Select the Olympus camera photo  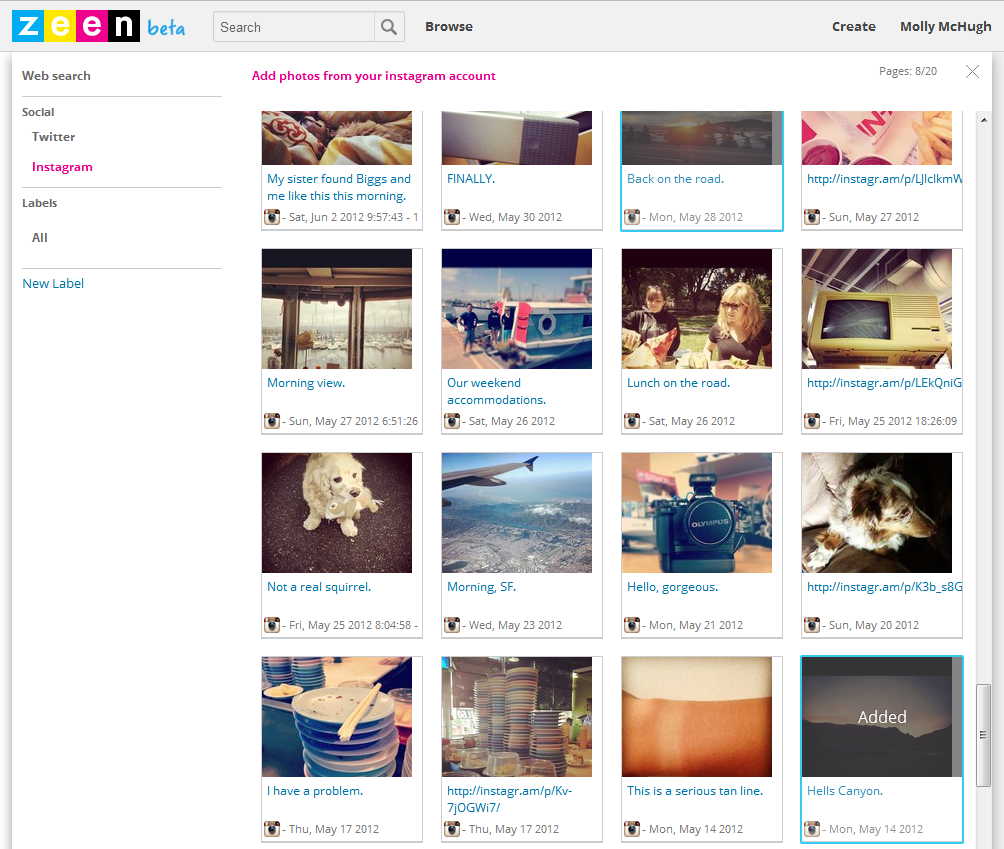(697, 513)
